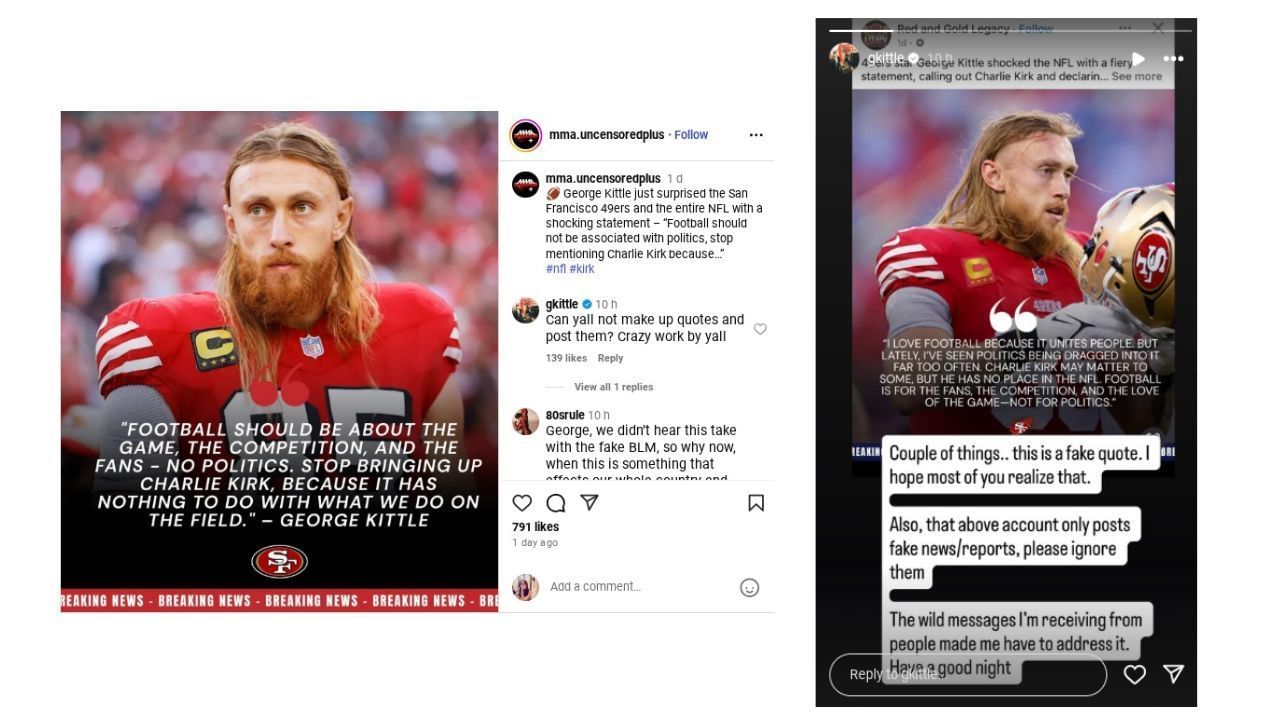Open the #nfl hashtag link
Image resolution: width=1280 pixels, height=720 pixels.
pyautogui.click(x=556, y=269)
